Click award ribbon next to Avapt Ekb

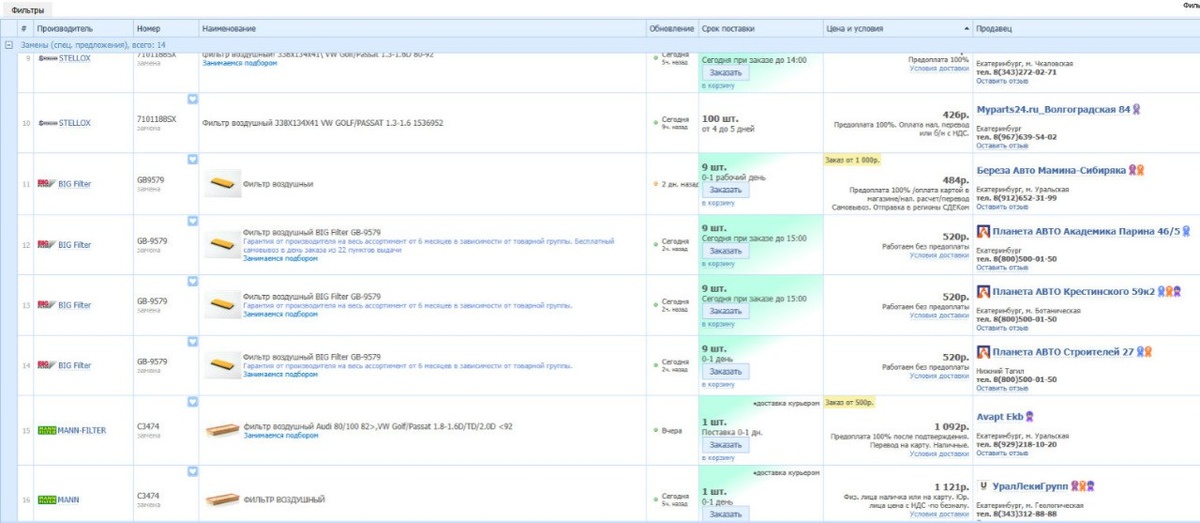pyautogui.click(x=1029, y=415)
